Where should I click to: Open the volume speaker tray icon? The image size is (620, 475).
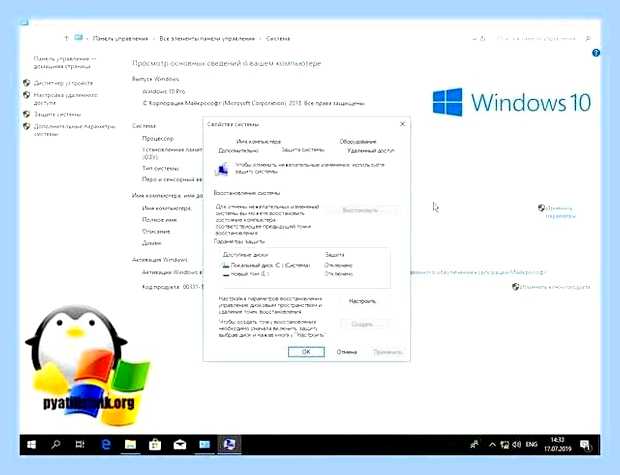(516, 445)
